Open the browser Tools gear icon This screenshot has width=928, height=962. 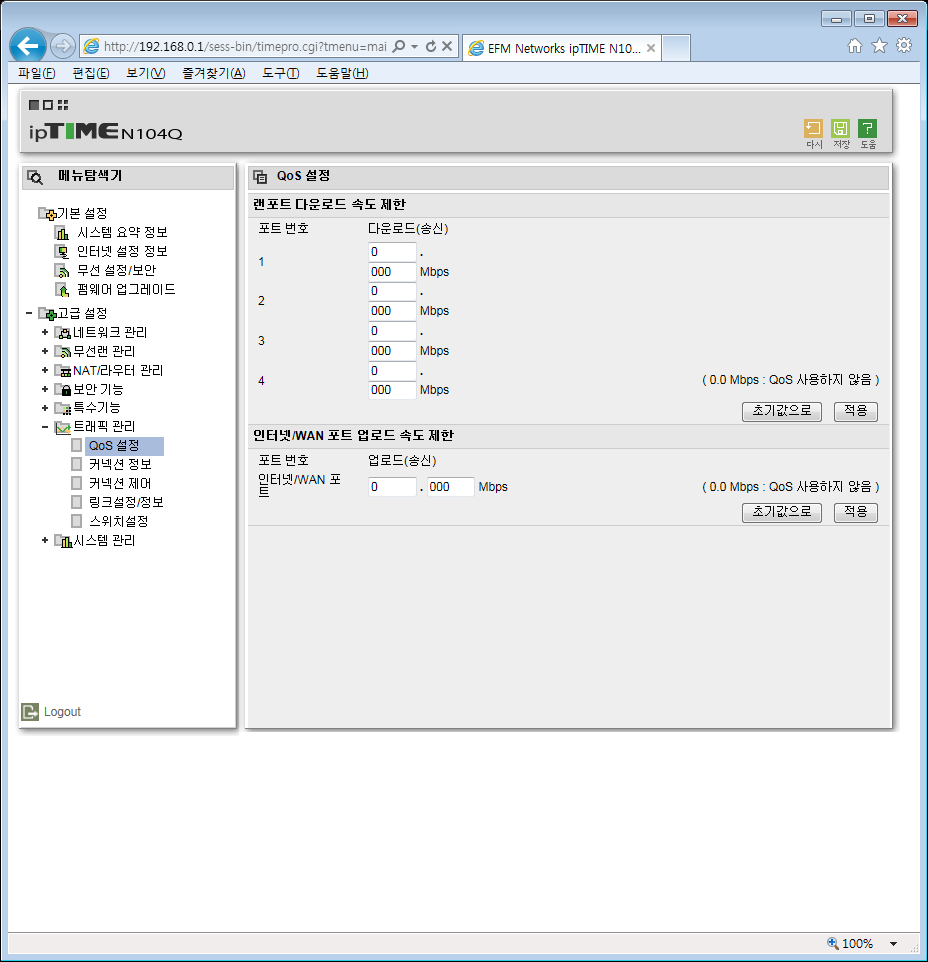(x=903, y=45)
